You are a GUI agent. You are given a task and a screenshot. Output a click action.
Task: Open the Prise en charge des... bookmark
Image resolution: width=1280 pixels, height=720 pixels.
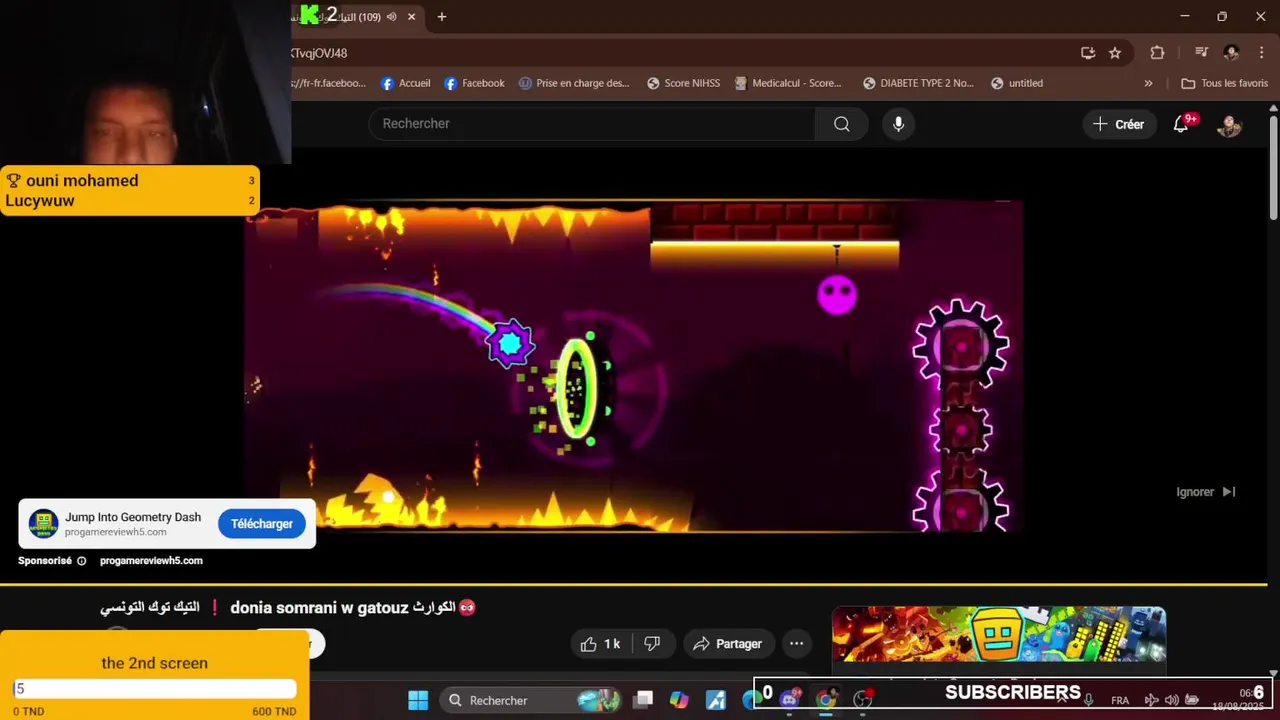pyautogui.click(x=574, y=83)
